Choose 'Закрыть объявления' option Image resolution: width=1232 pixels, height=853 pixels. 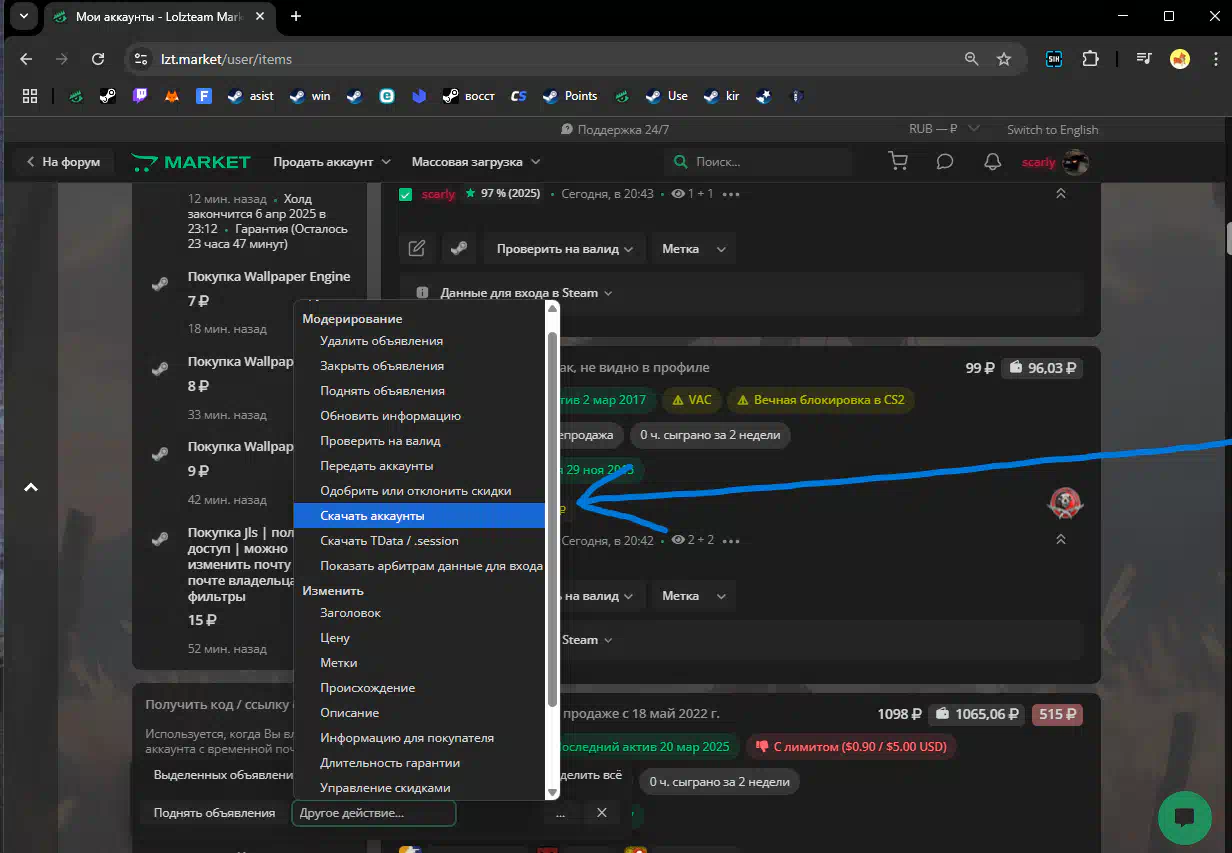(419, 366)
